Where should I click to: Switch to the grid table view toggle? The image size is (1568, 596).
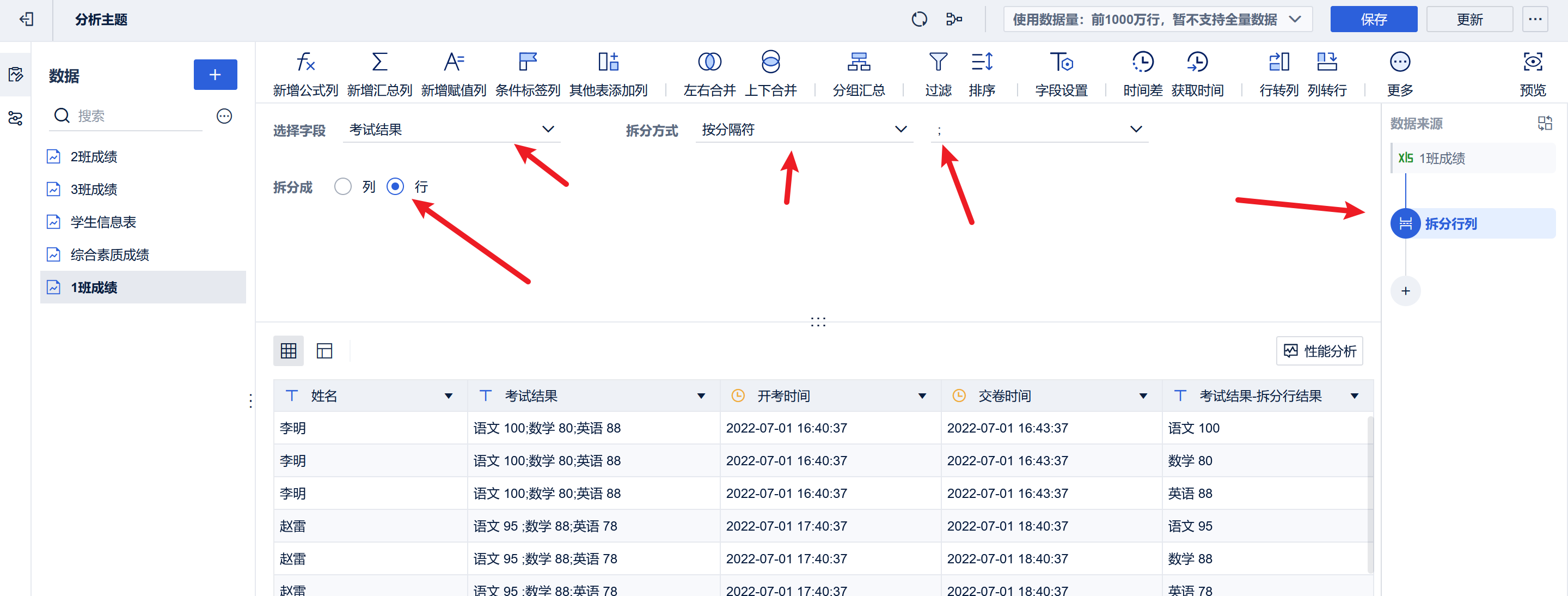pyautogui.click(x=289, y=351)
